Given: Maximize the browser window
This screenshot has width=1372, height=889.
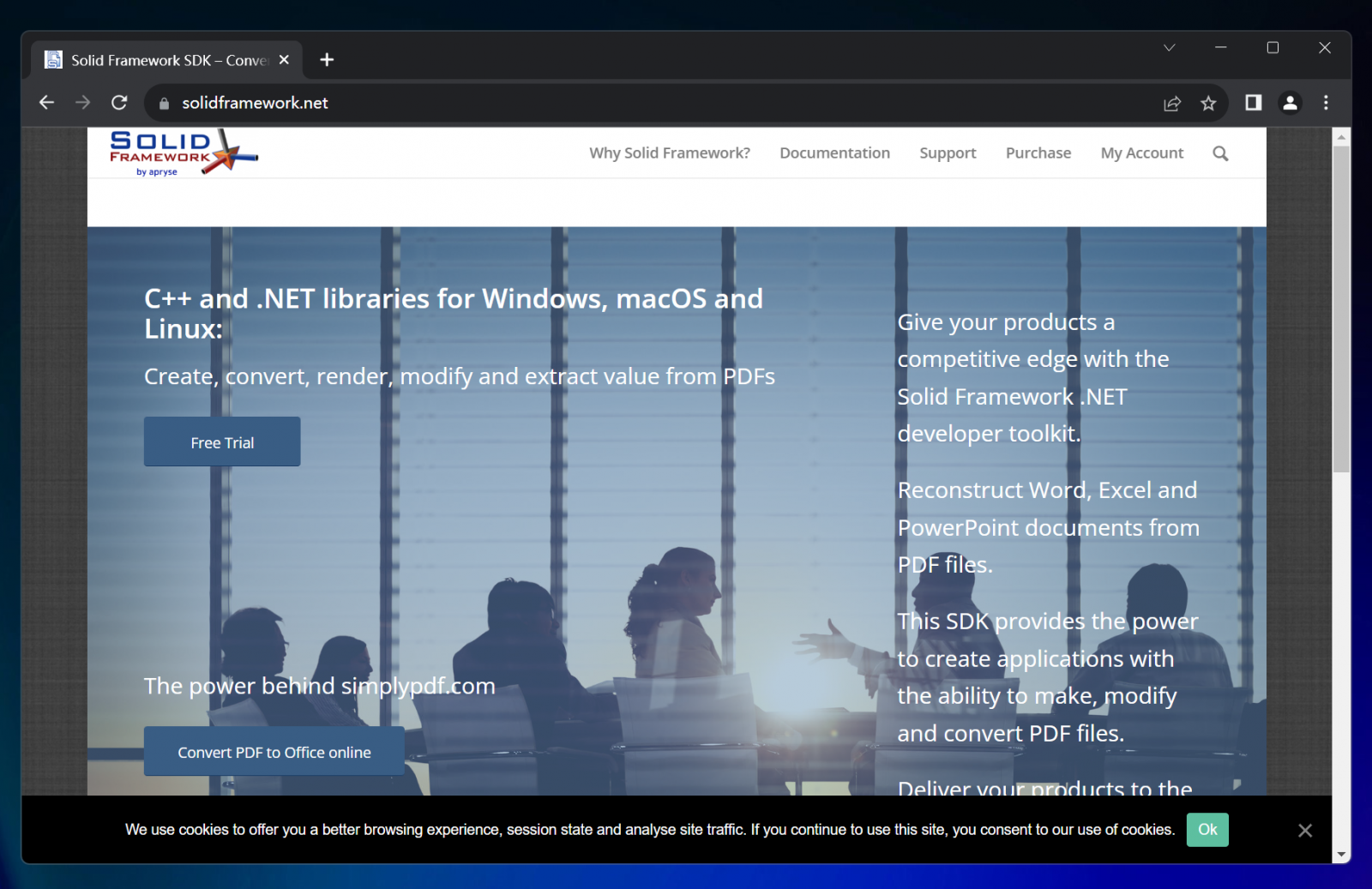Looking at the screenshot, I should coord(1273,48).
